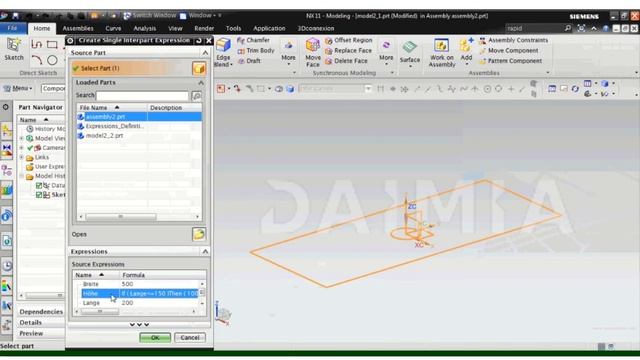Apply the Chamfer tool
The height and width of the screenshot is (360, 640).
[253, 40]
